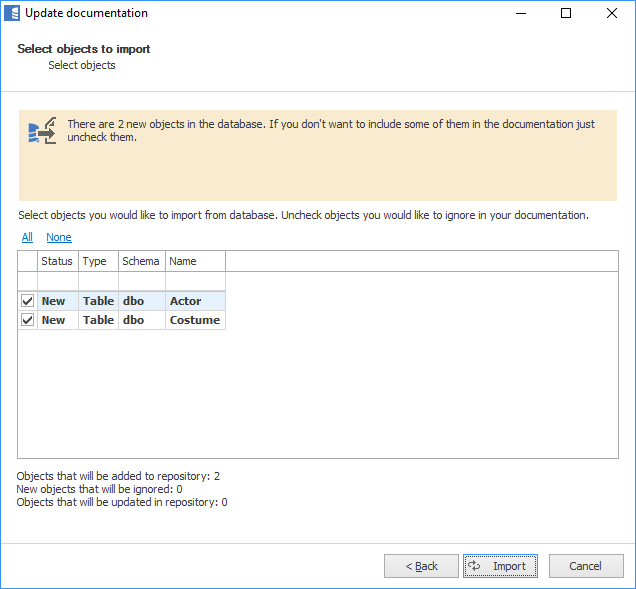Click the filter field under Schema column

point(141,281)
